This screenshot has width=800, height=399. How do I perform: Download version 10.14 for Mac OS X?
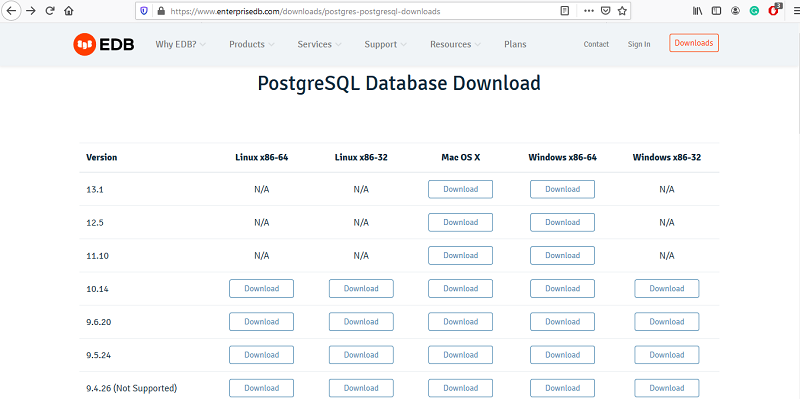460,289
